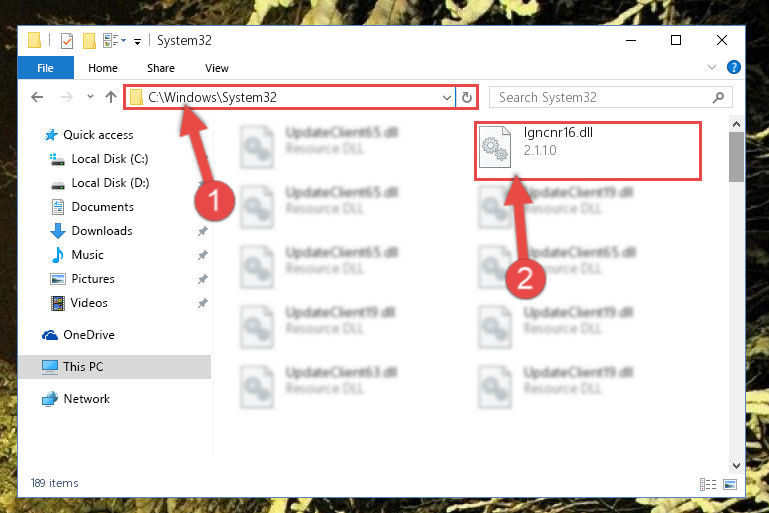Click the Back navigation arrow
The width and height of the screenshot is (769, 513).
click(37, 97)
